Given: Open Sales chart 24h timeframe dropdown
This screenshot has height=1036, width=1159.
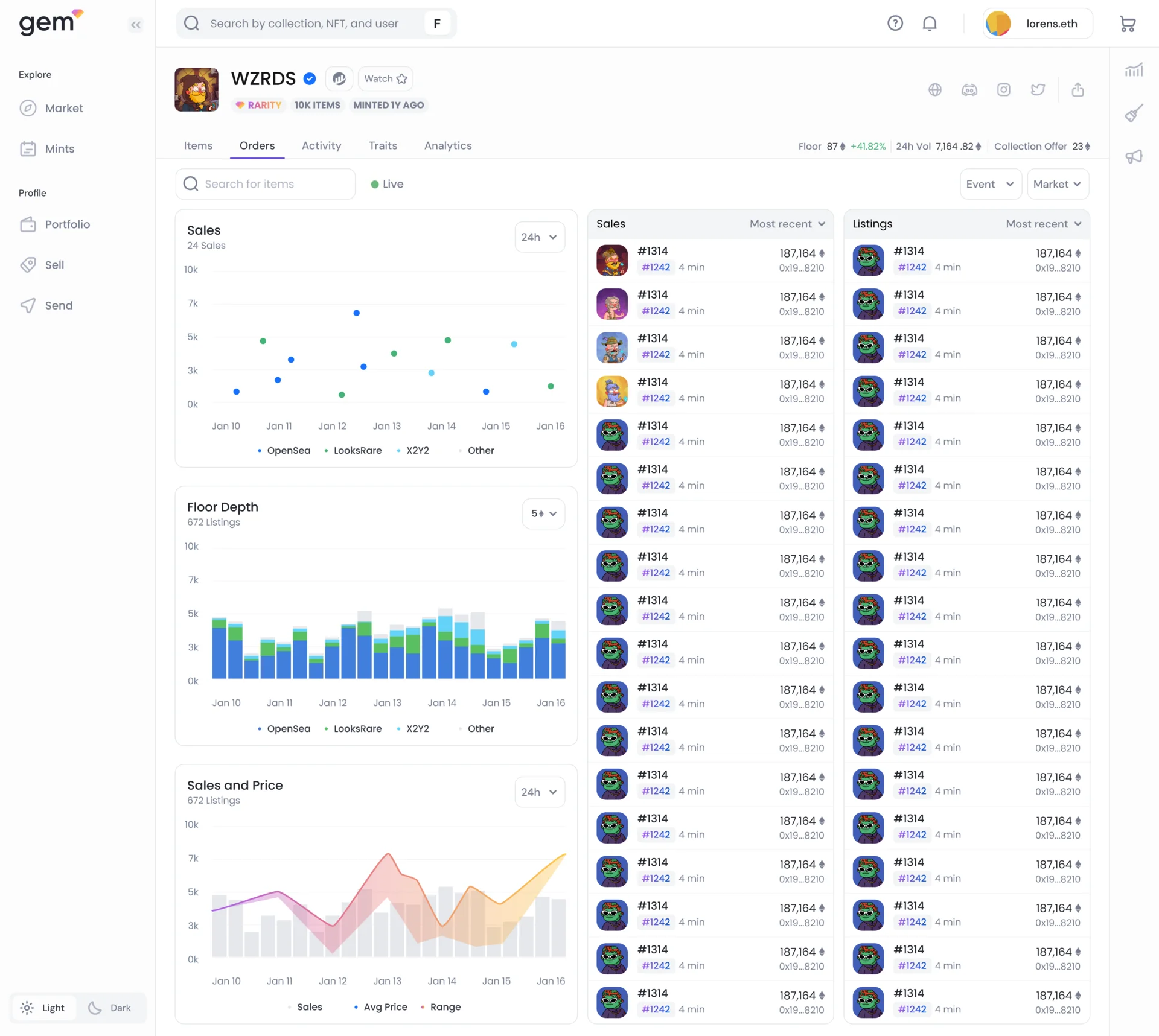Looking at the screenshot, I should tap(540, 237).
